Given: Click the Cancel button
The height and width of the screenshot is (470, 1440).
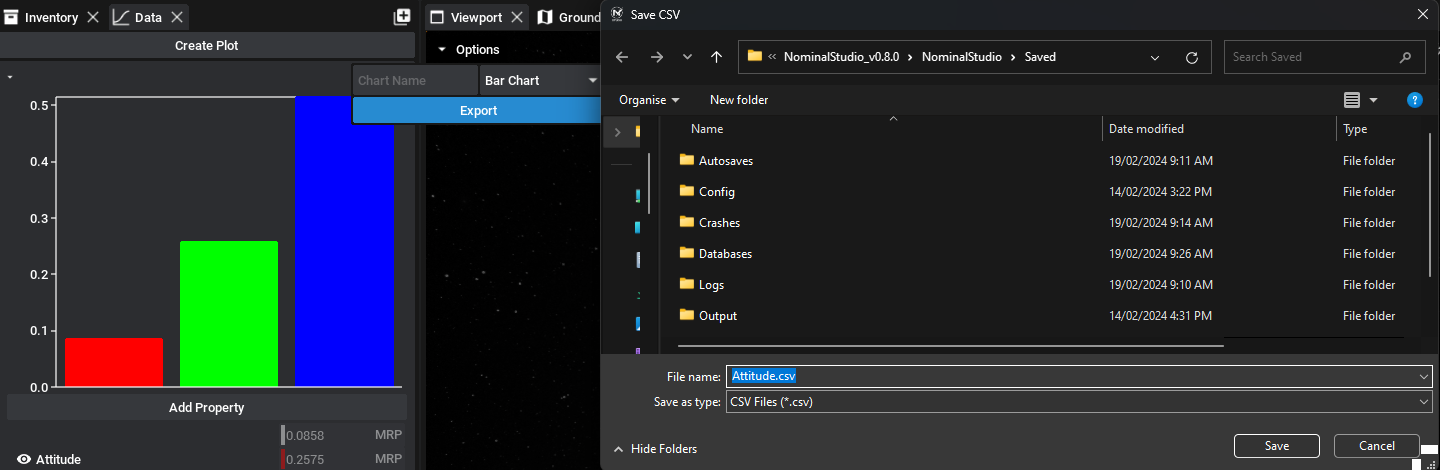Looking at the screenshot, I should coord(1377,446).
